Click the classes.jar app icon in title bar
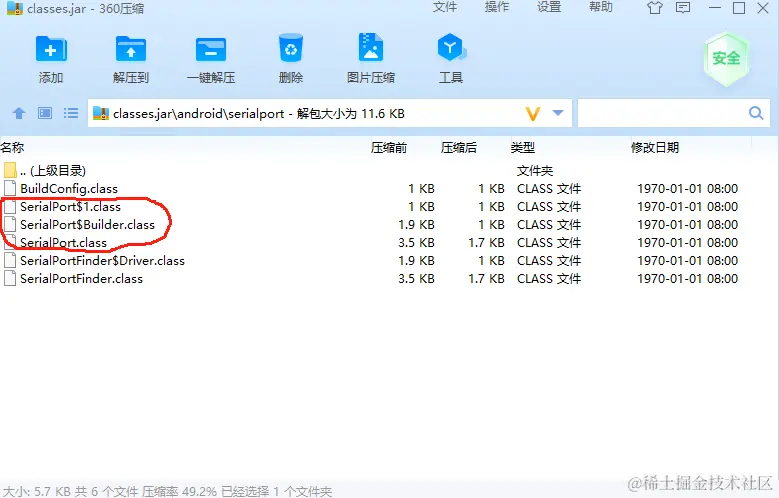 tap(15, 8)
